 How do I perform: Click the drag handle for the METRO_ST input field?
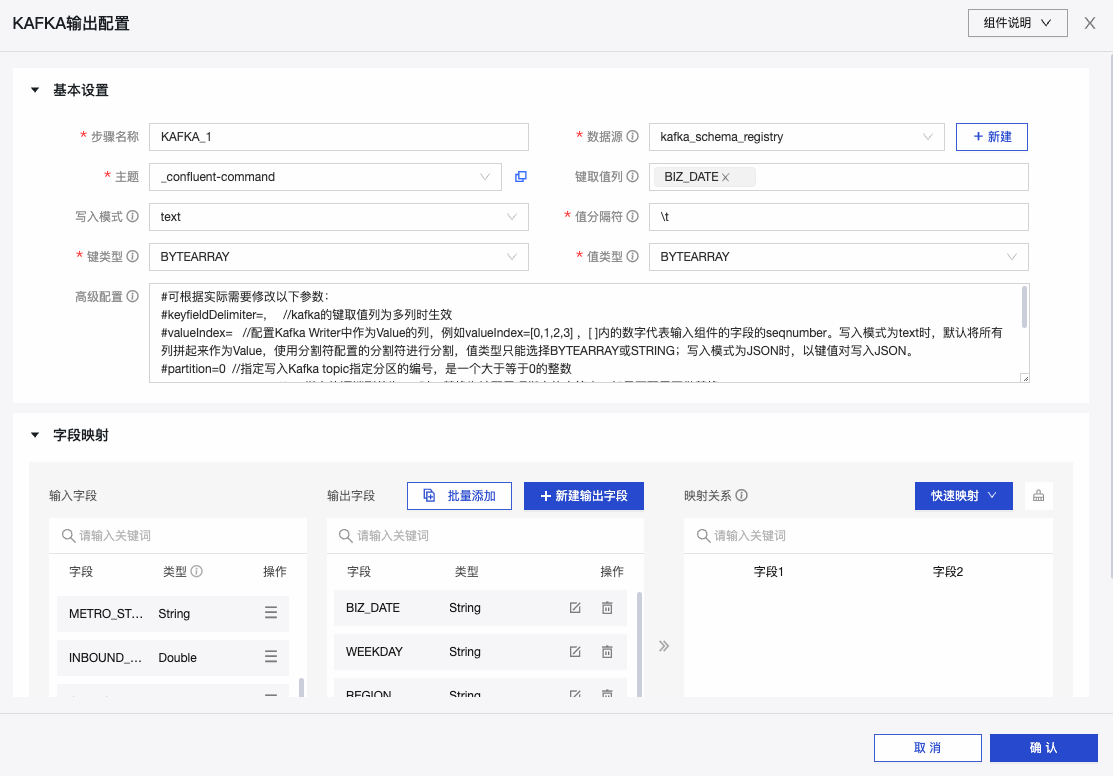pos(271,614)
